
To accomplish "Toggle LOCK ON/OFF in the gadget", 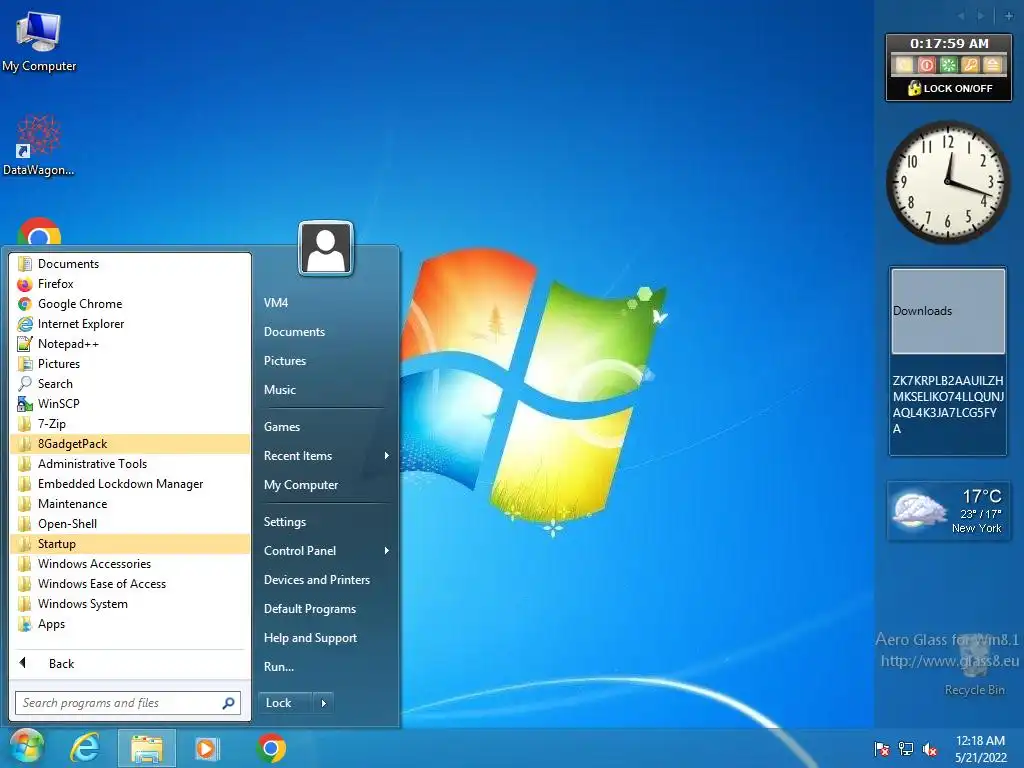I will tap(950, 88).
